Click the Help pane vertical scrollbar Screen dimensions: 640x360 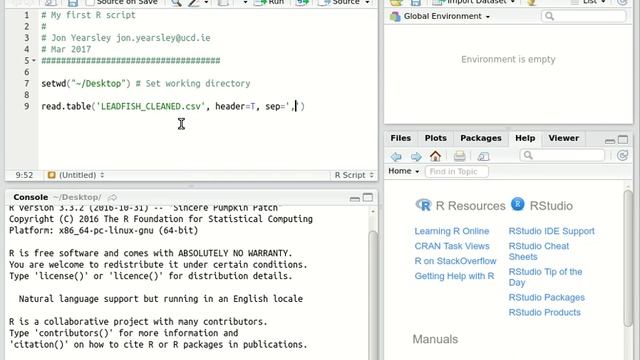coord(628,258)
